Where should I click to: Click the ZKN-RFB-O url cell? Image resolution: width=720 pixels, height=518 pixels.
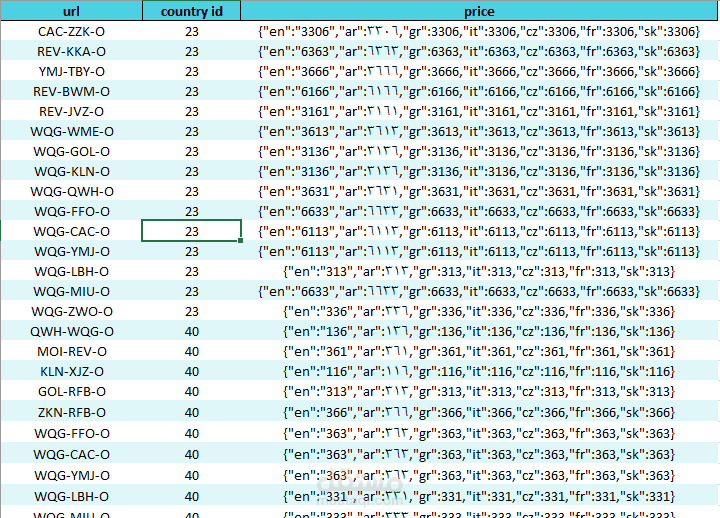pyautogui.click(x=71, y=412)
